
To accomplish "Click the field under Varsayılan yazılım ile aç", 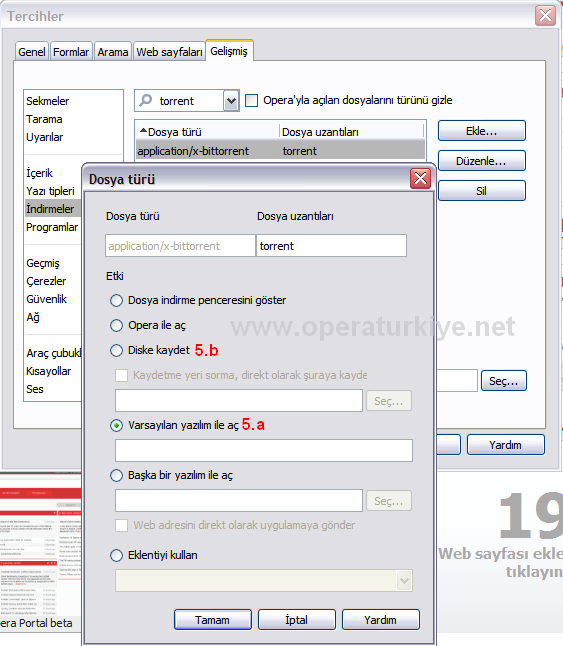I will [x=264, y=450].
